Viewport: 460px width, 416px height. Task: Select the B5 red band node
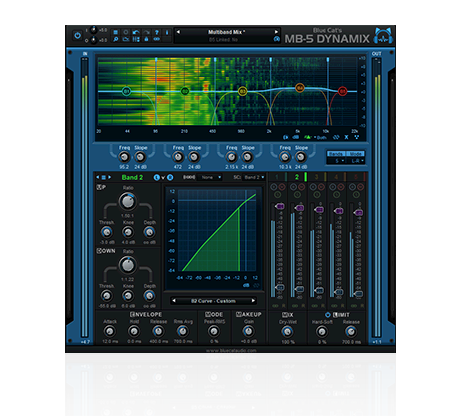tap(342, 91)
